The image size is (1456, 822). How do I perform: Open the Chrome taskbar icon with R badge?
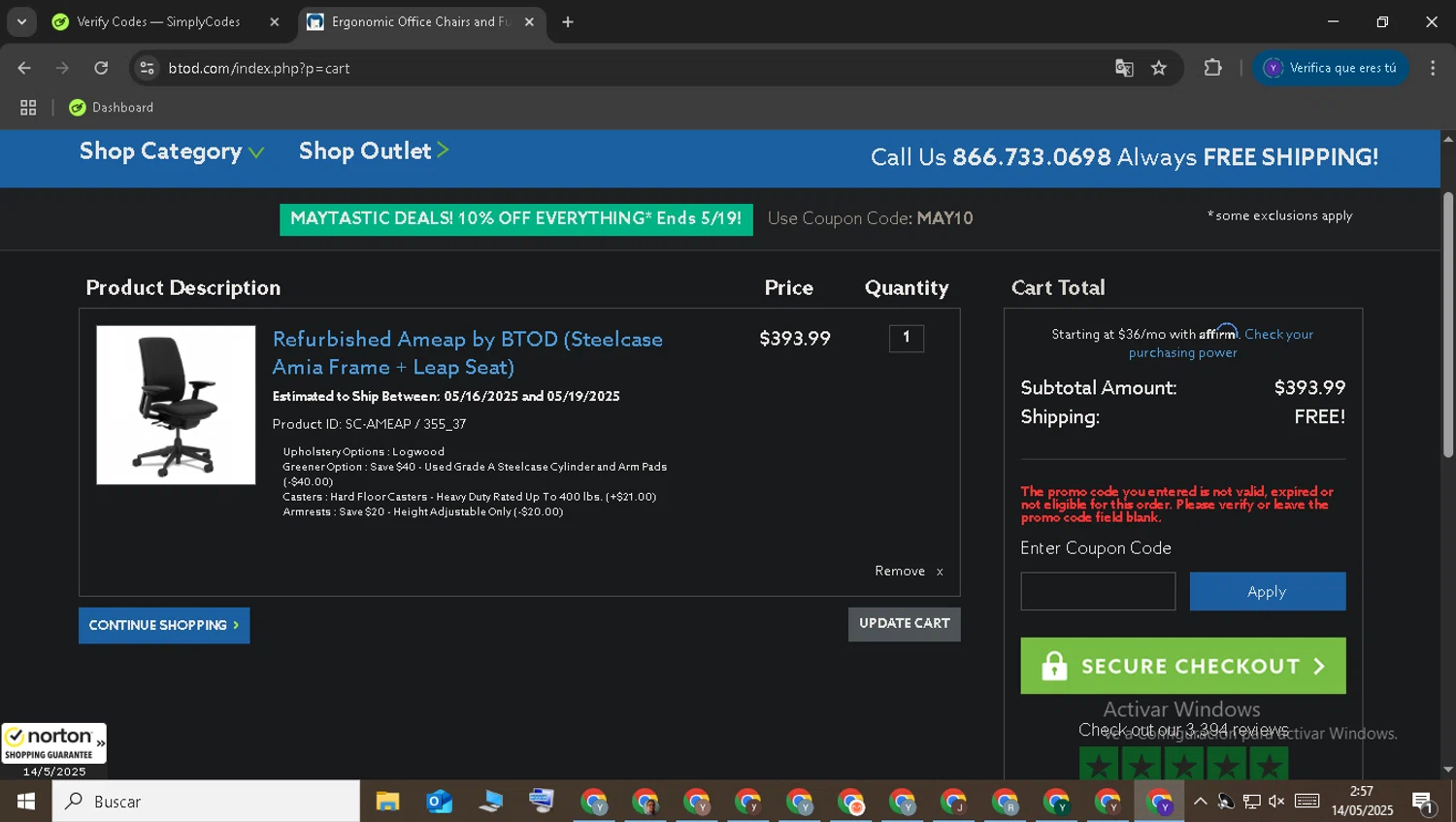click(x=1005, y=802)
